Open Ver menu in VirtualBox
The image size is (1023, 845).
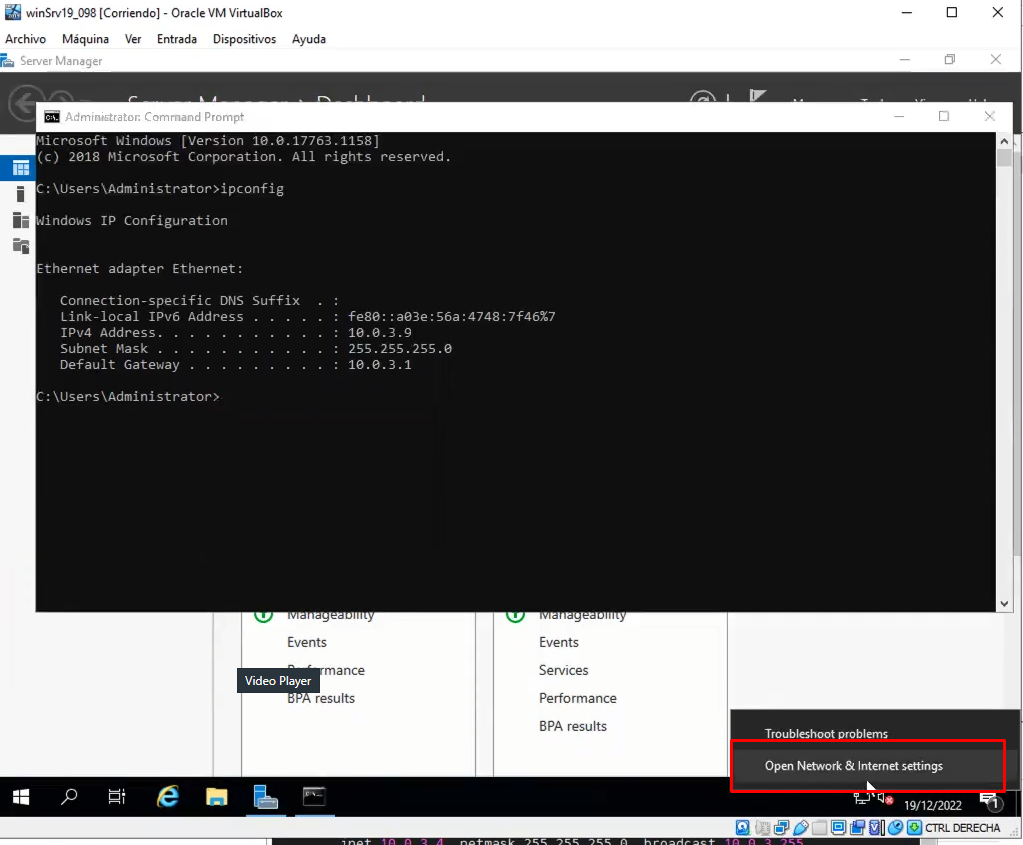point(133,39)
